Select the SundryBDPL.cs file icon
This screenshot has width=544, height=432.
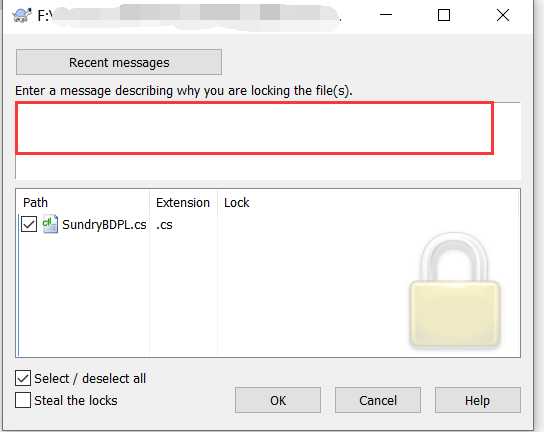point(50,224)
